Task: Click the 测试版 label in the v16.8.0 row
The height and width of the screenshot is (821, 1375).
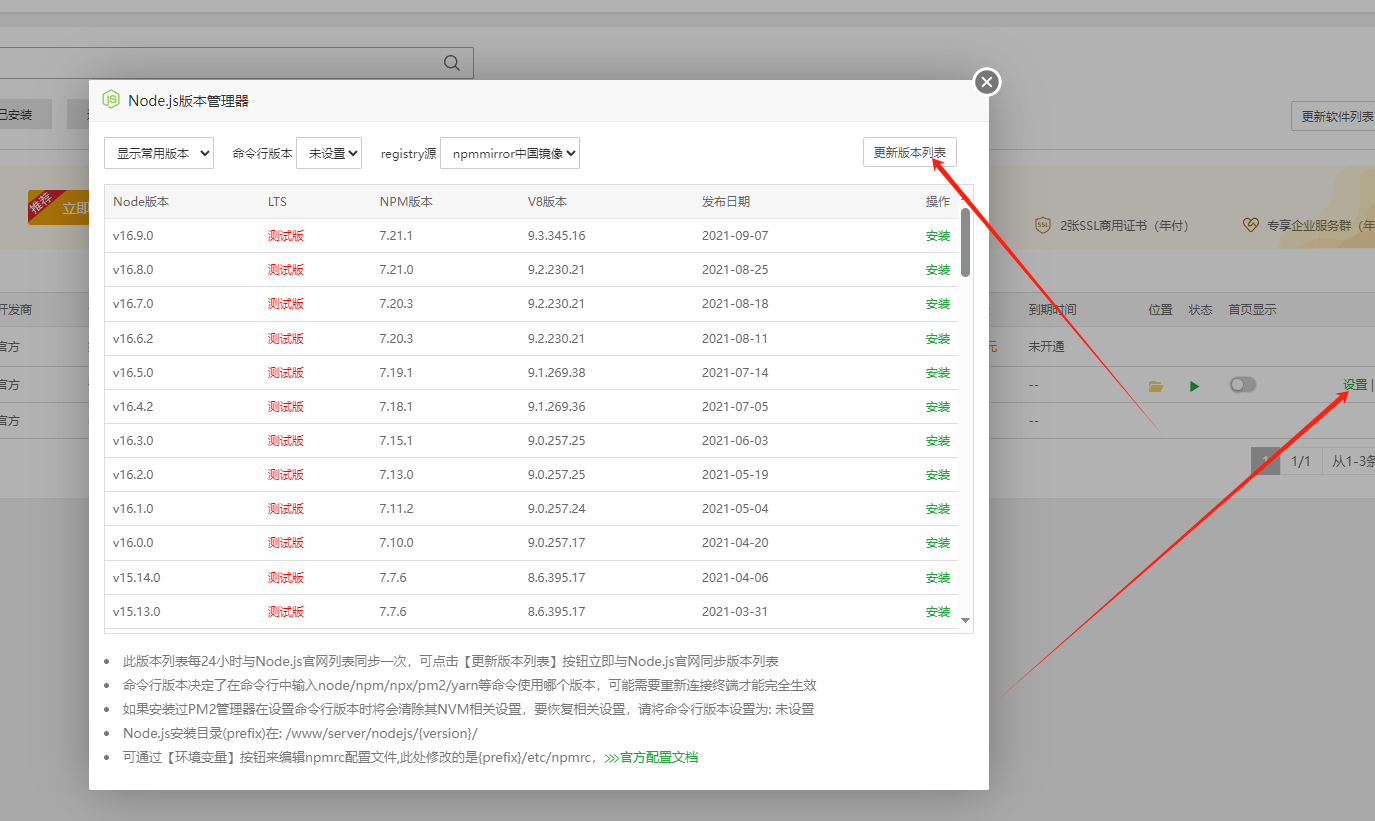Action: 286,270
